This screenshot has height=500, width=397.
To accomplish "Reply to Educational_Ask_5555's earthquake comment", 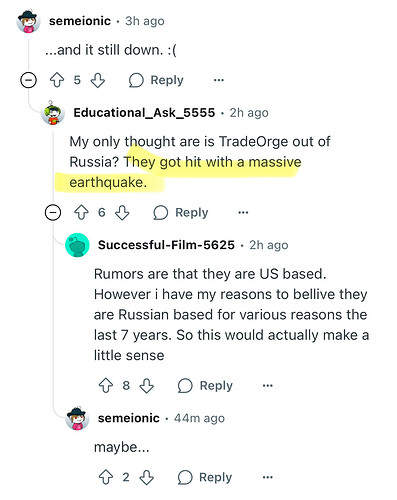I will [181, 212].
